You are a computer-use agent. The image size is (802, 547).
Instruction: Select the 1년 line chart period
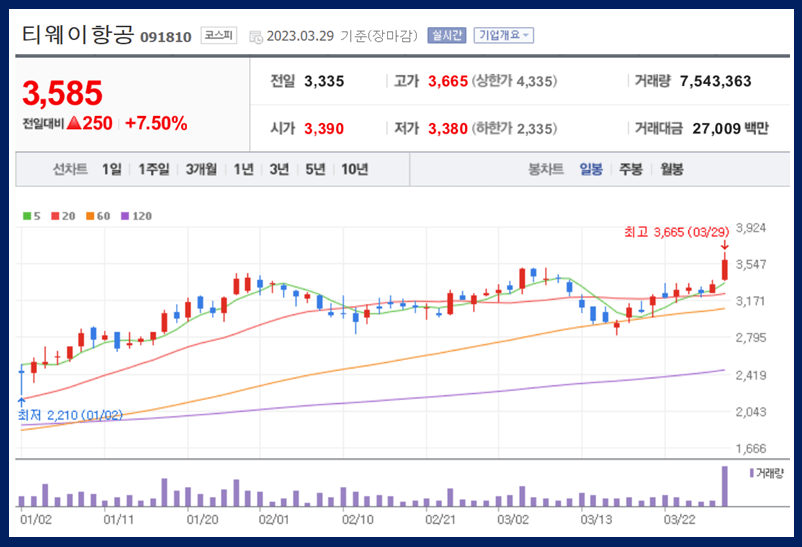[243, 169]
